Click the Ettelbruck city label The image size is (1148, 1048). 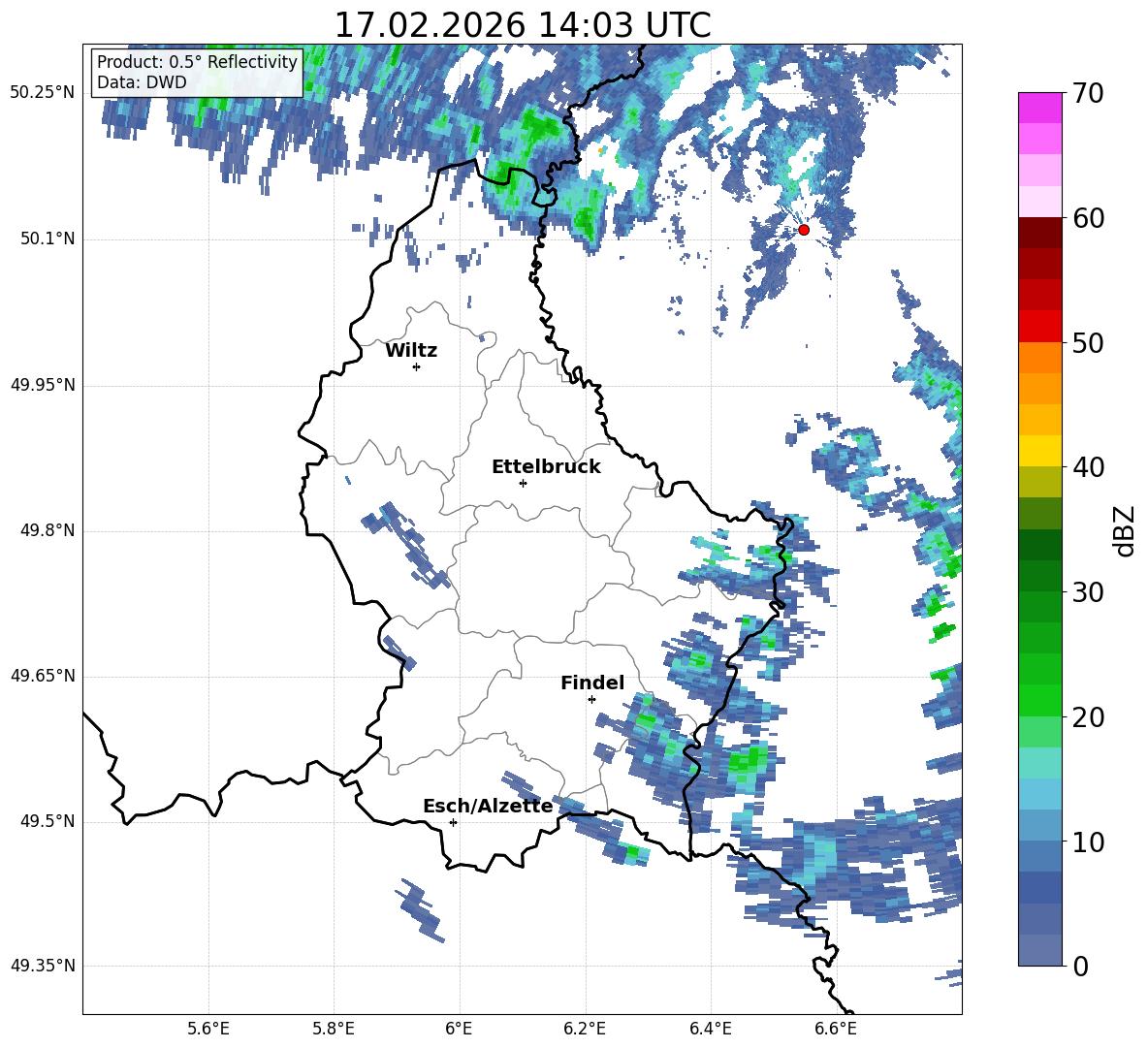click(546, 467)
